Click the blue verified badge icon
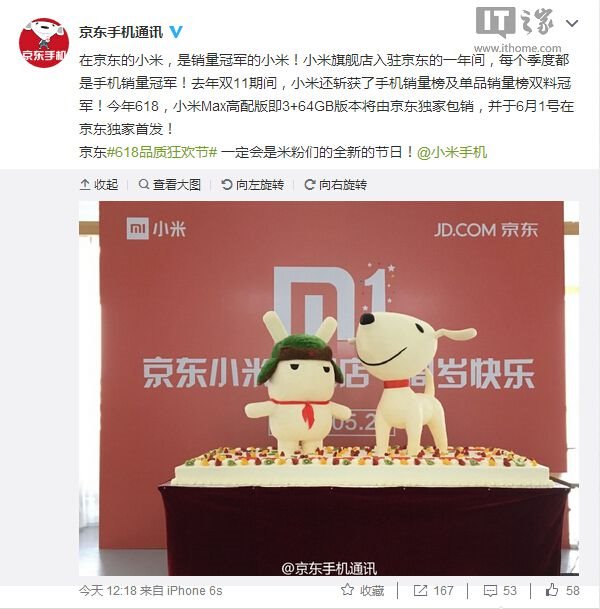This screenshot has height=609, width=600. coord(176,32)
